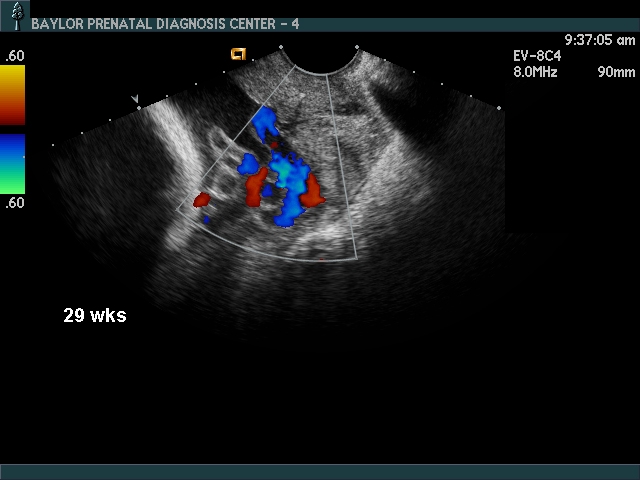Screen dimensions: 640x480
Task: Click the orange GE probe orientation marker
Action: (x=238, y=54)
